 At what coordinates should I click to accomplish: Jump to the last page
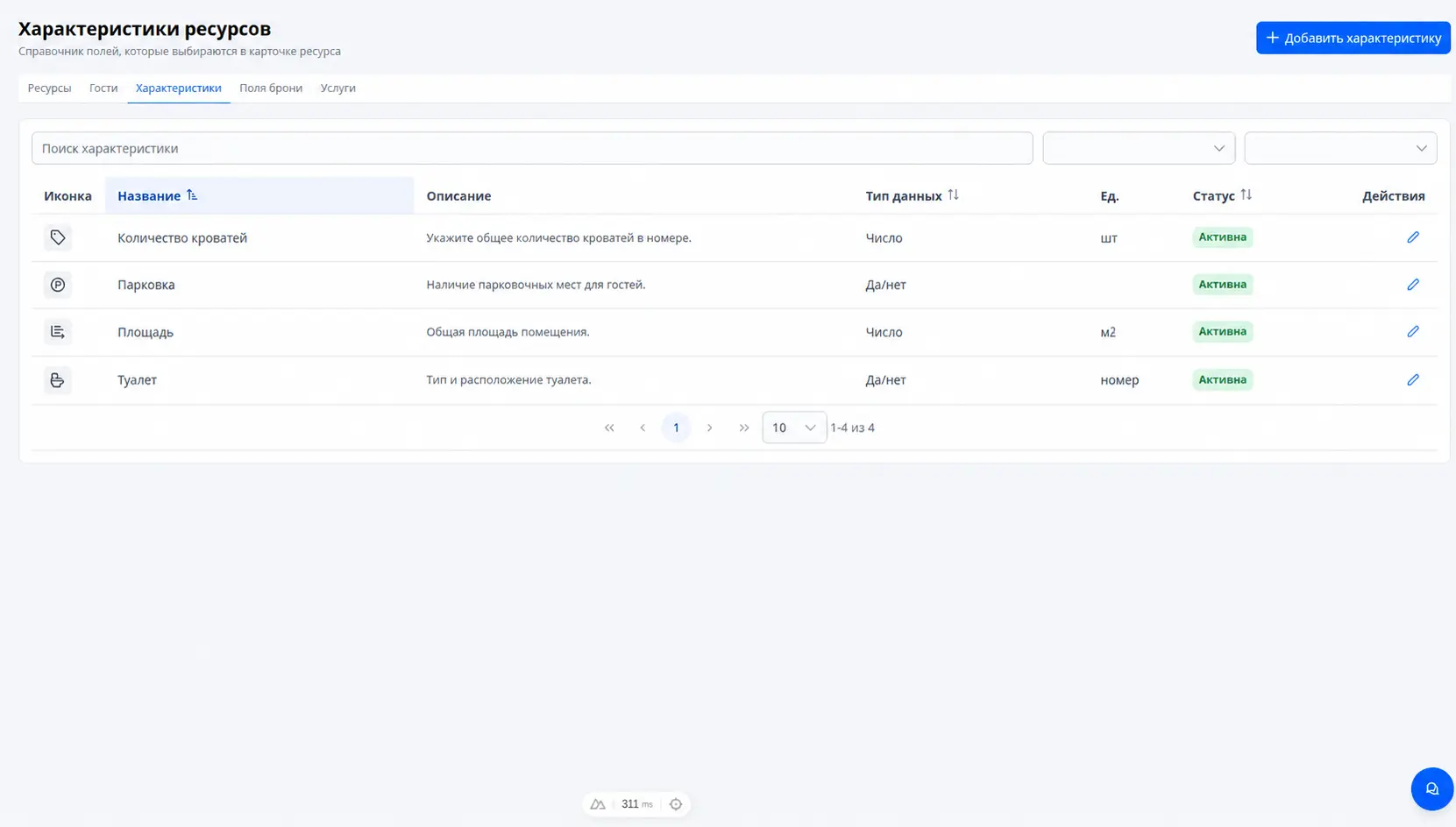pyautogui.click(x=744, y=428)
